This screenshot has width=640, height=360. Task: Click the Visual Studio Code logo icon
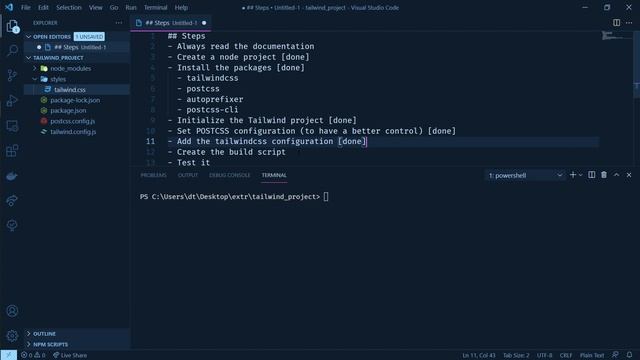9,7
